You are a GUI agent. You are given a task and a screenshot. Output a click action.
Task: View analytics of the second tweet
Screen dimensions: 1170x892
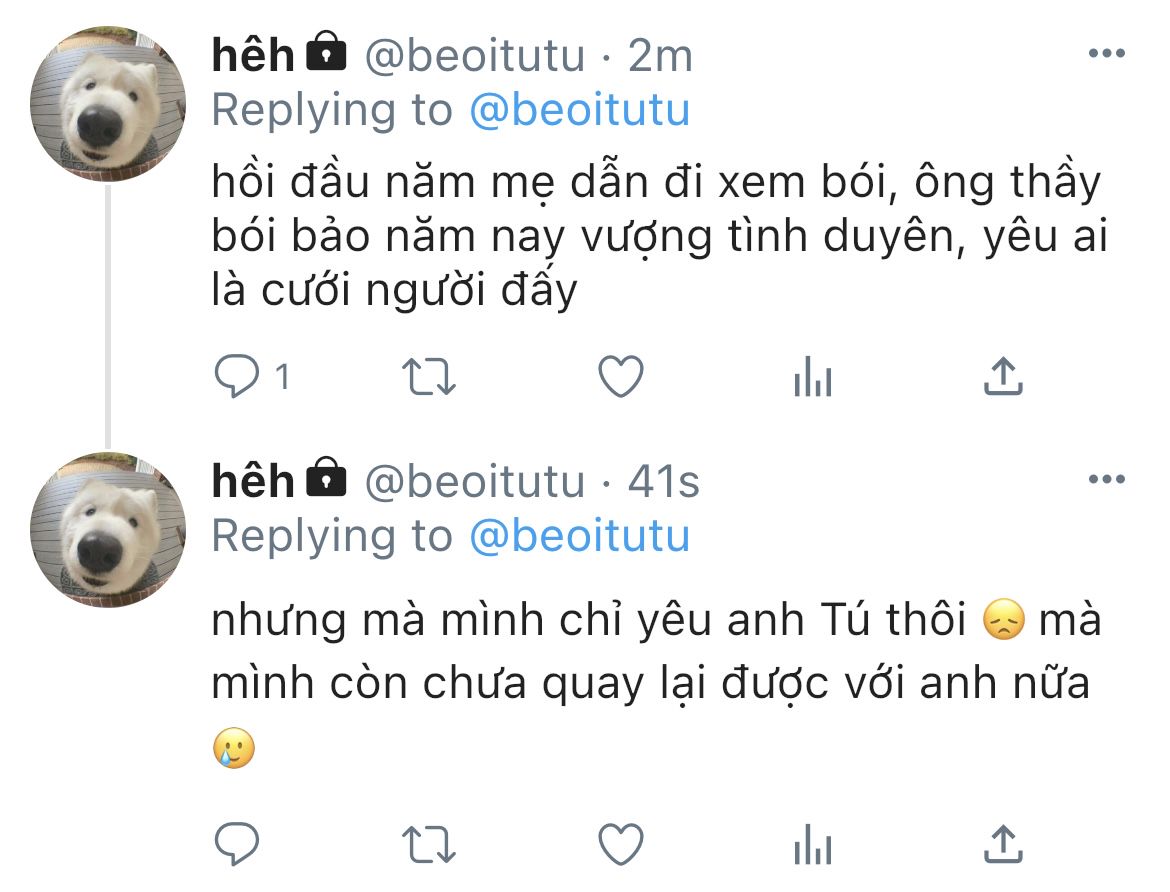813,844
